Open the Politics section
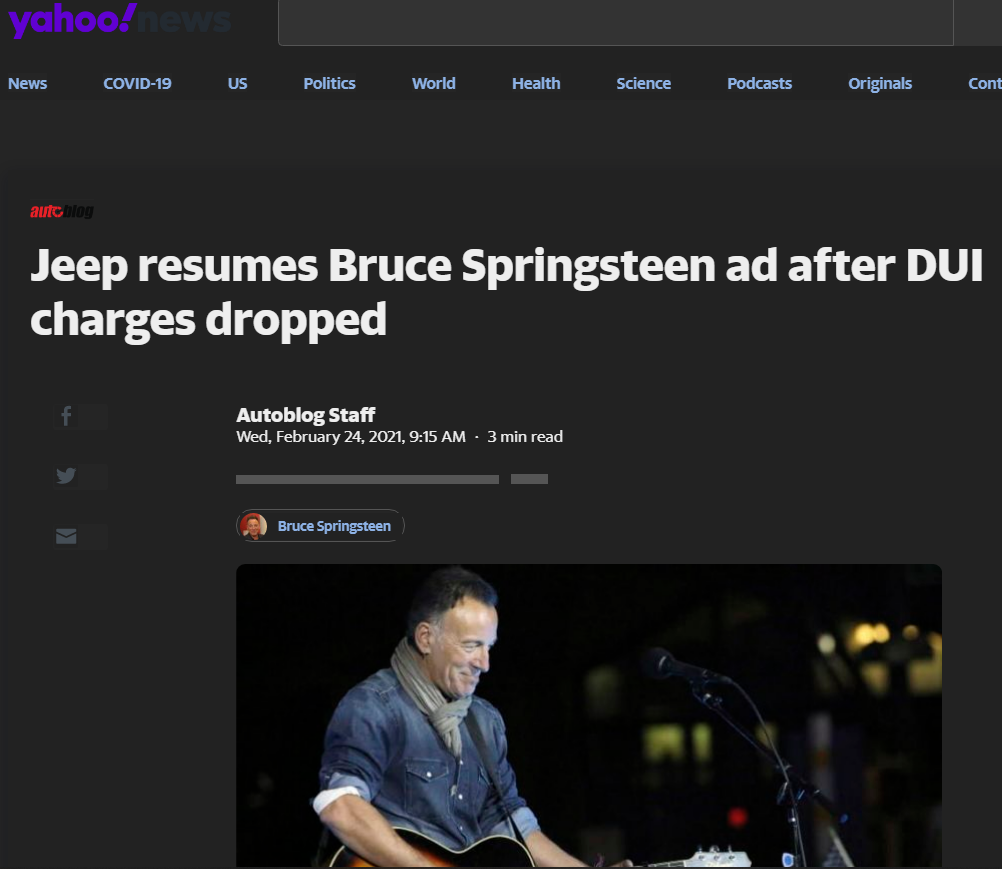1002x869 pixels. coord(329,84)
